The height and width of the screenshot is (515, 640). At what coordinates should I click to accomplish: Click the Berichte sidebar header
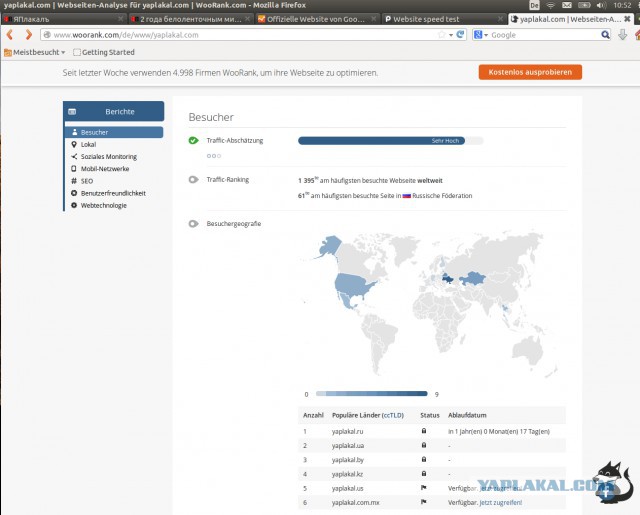pyautogui.click(x=114, y=111)
